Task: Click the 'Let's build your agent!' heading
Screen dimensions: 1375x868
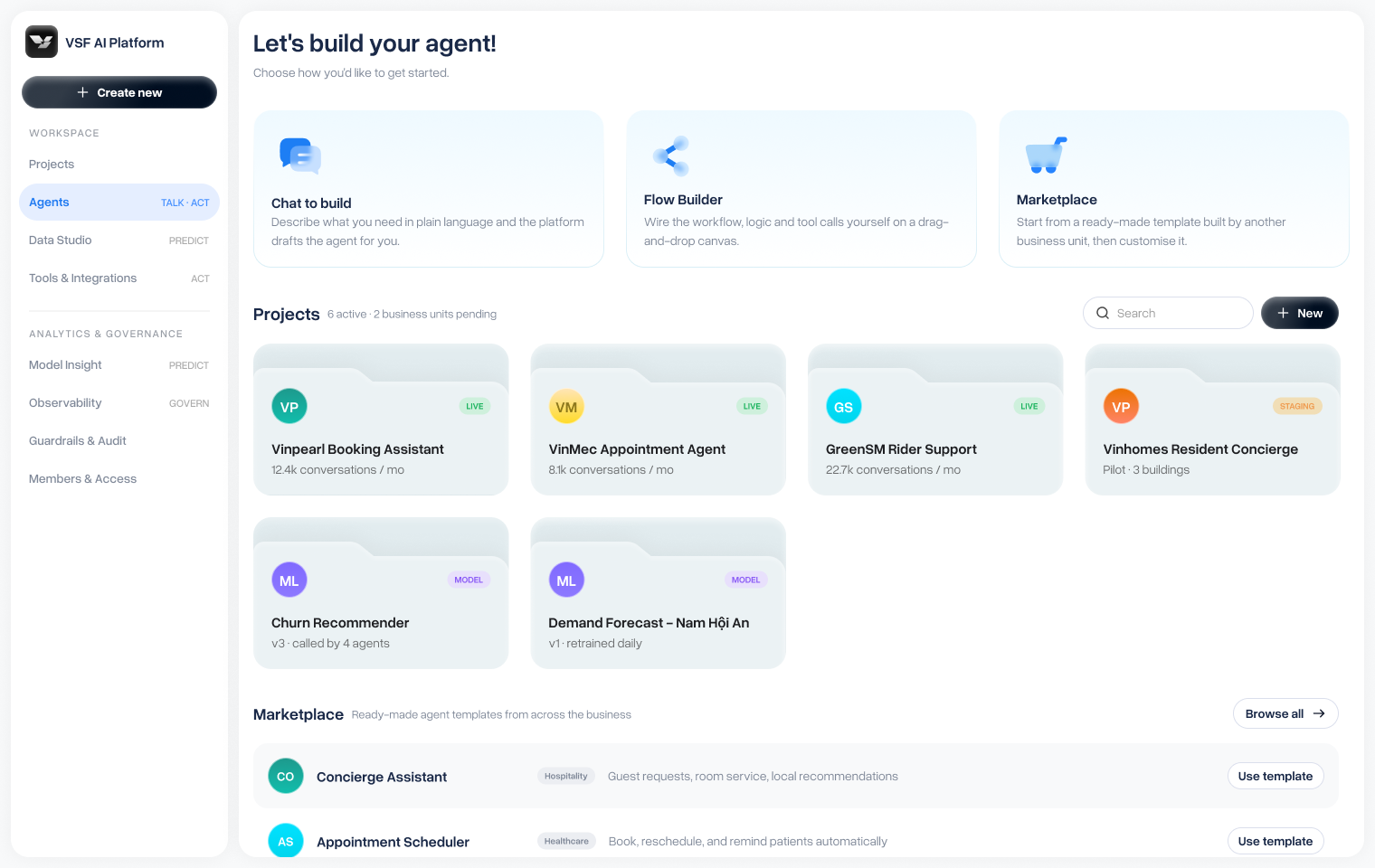Action: (x=375, y=43)
